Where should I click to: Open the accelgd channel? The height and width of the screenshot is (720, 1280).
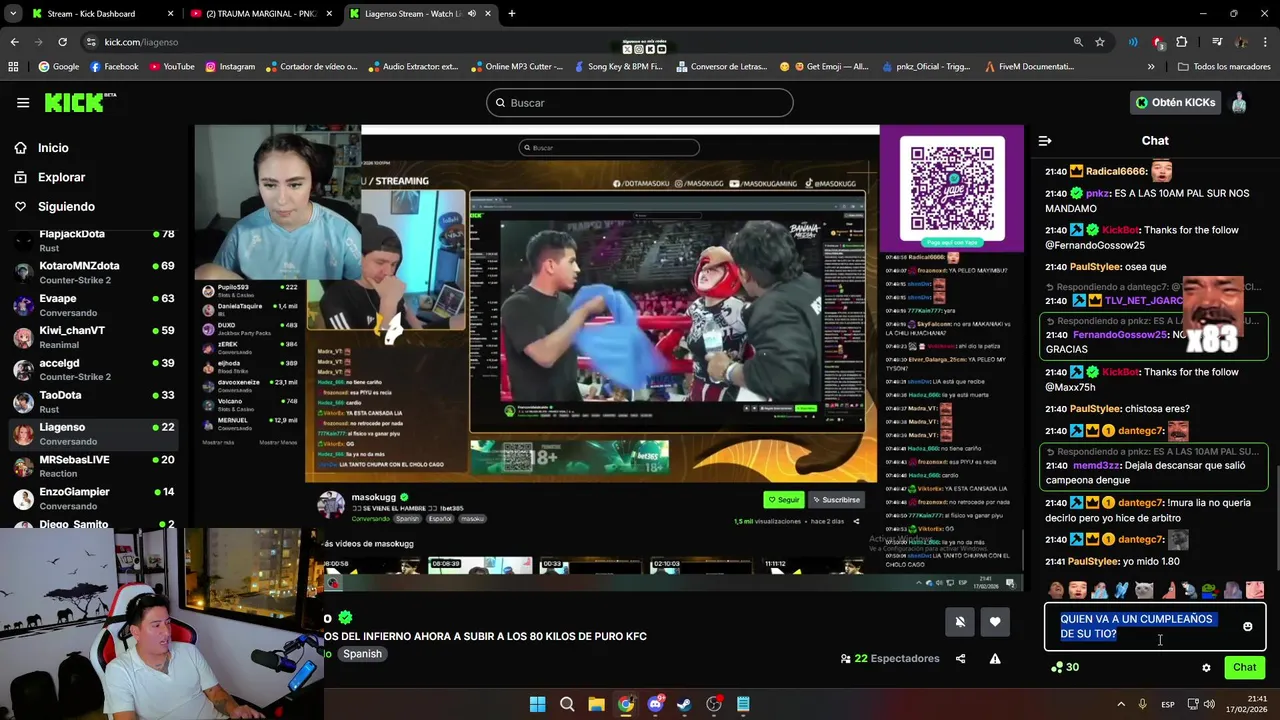(92, 369)
